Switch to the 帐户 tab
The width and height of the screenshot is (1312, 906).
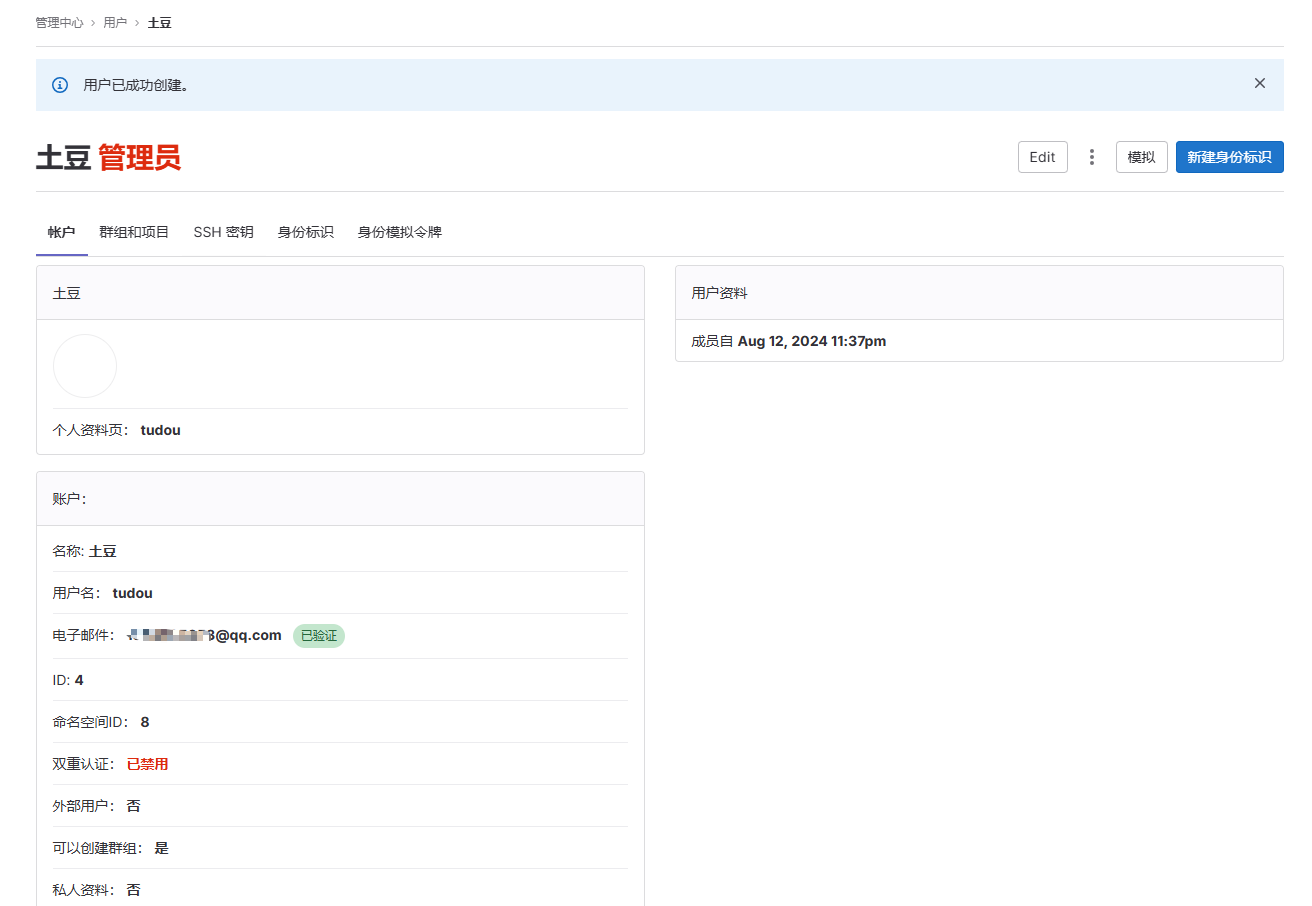61,232
